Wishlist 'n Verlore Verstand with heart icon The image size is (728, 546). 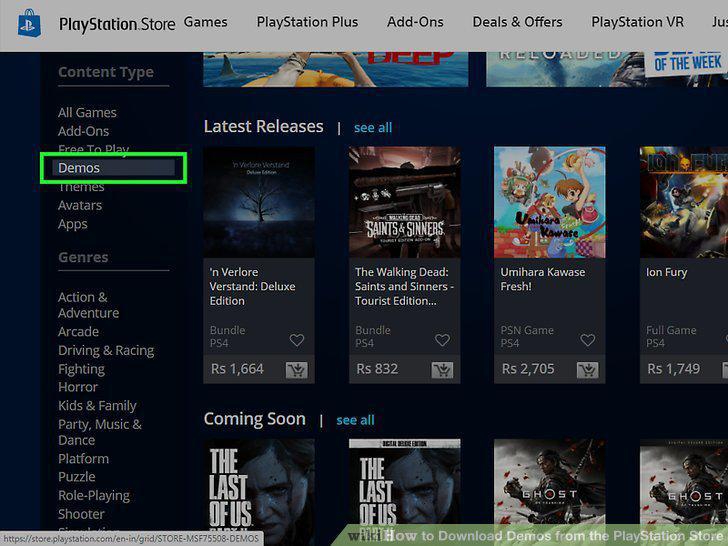pos(297,340)
